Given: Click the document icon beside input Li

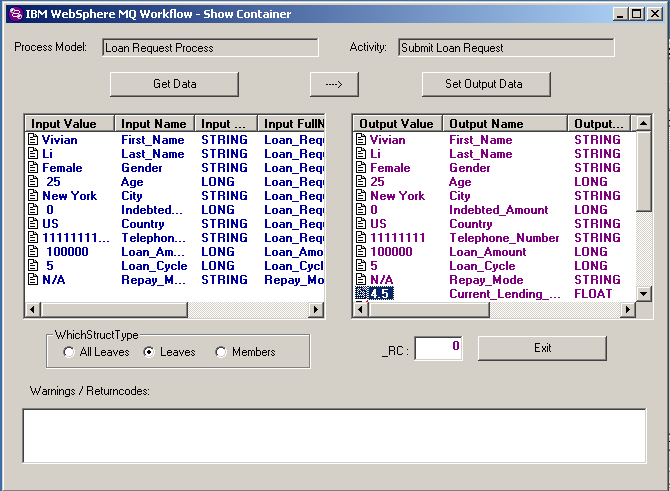Looking at the screenshot, I should click(33, 153).
